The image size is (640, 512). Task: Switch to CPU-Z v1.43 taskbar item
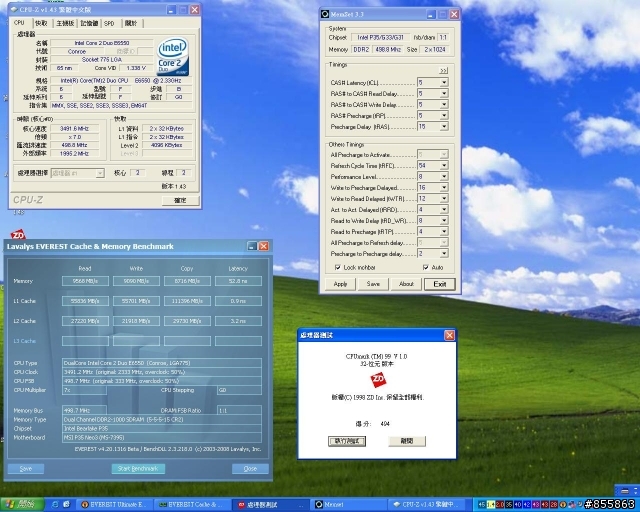[427, 505]
